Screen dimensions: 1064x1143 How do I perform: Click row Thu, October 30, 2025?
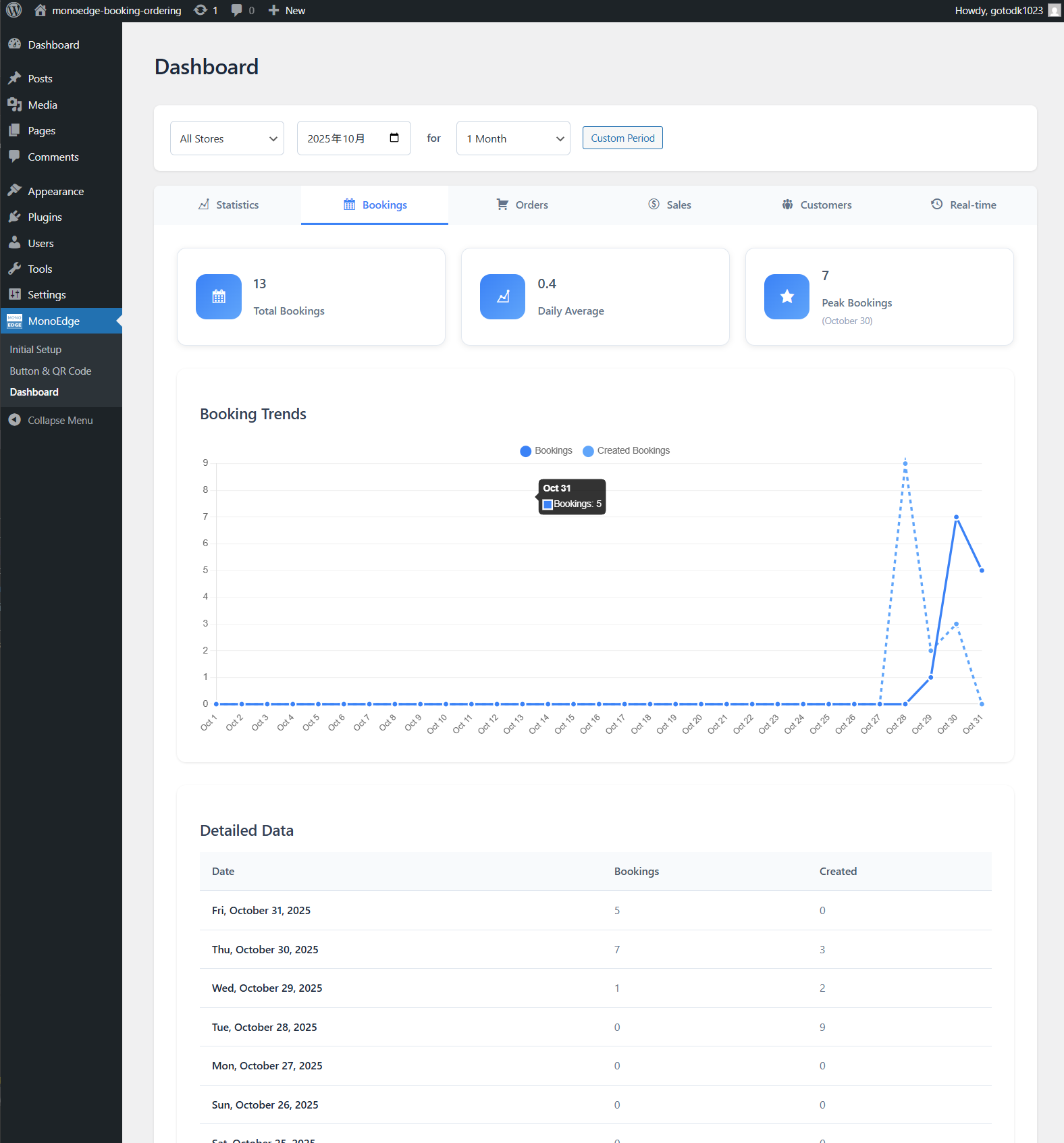pyautogui.click(x=596, y=949)
